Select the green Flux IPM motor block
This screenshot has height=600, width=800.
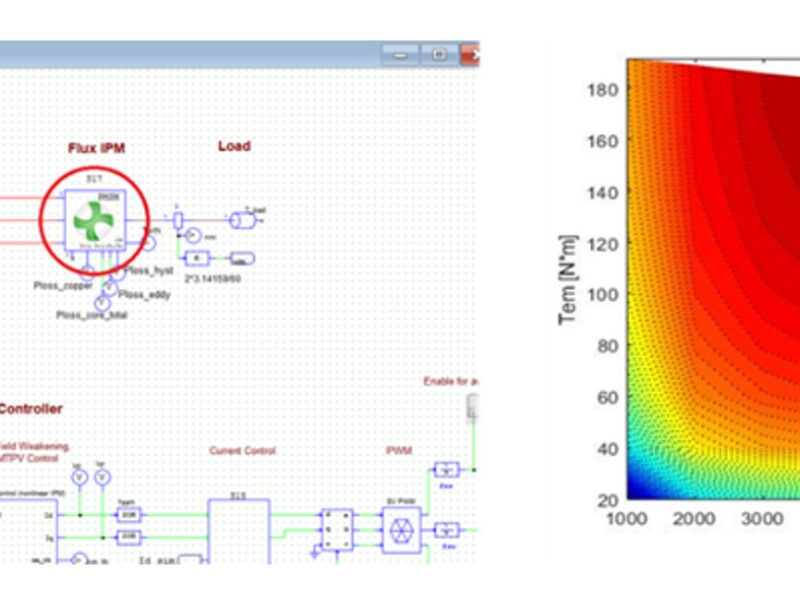coord(95,219)
